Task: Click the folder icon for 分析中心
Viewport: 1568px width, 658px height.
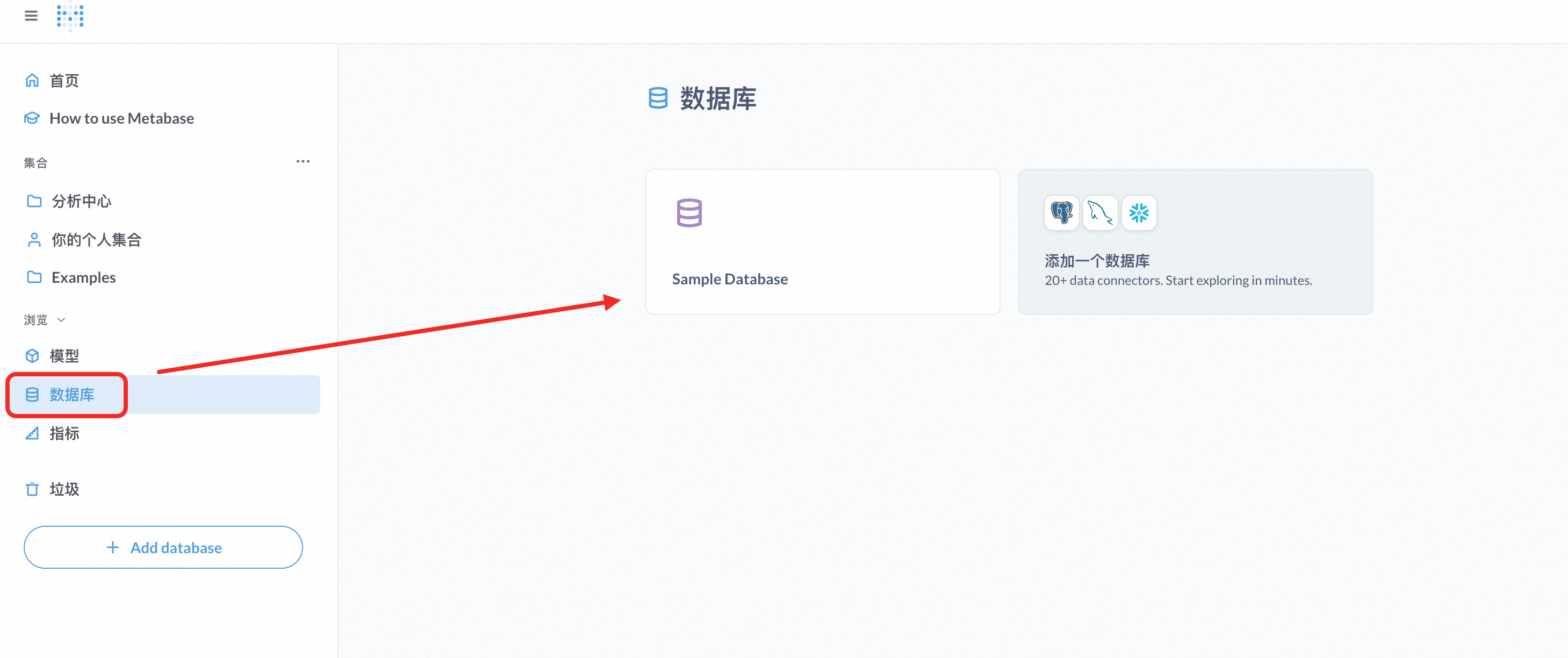Action: point(34,201)
